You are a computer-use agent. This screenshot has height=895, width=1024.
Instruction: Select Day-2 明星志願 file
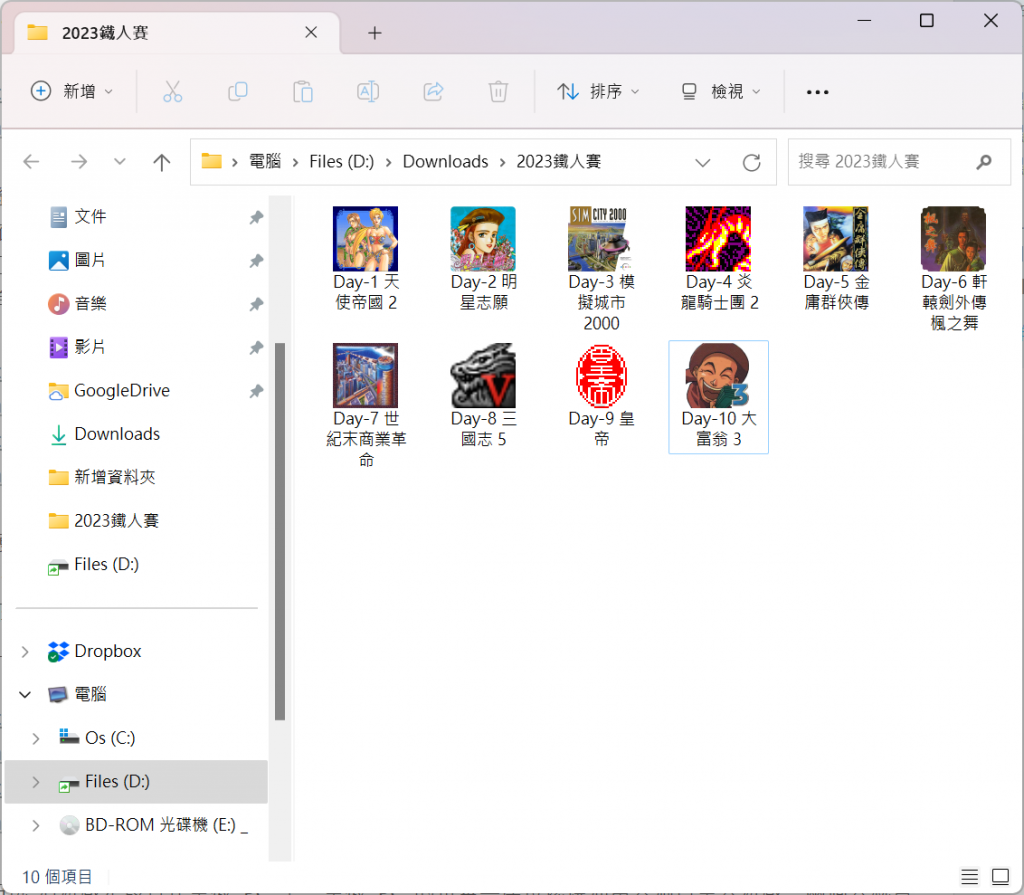[x=483, y=259]
